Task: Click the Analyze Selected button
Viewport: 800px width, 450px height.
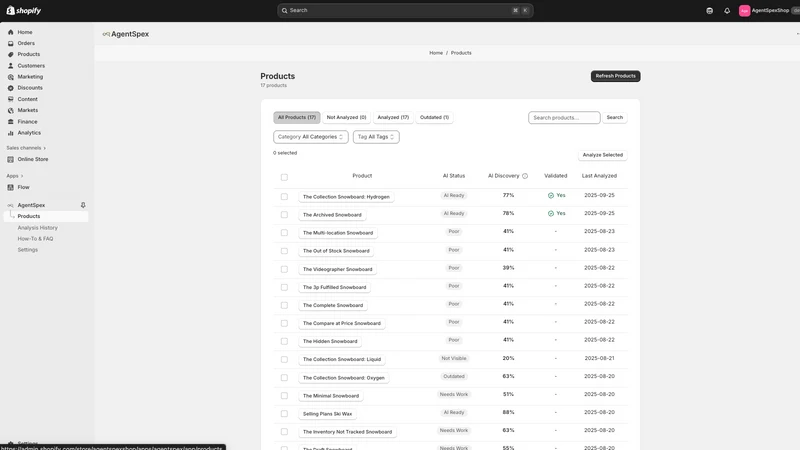Action: [603, 155]
